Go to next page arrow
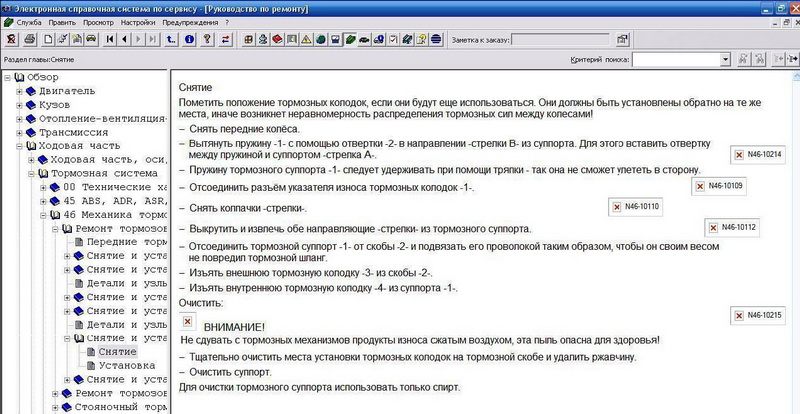This screenshot has width=800, height=414. [138, 39]
